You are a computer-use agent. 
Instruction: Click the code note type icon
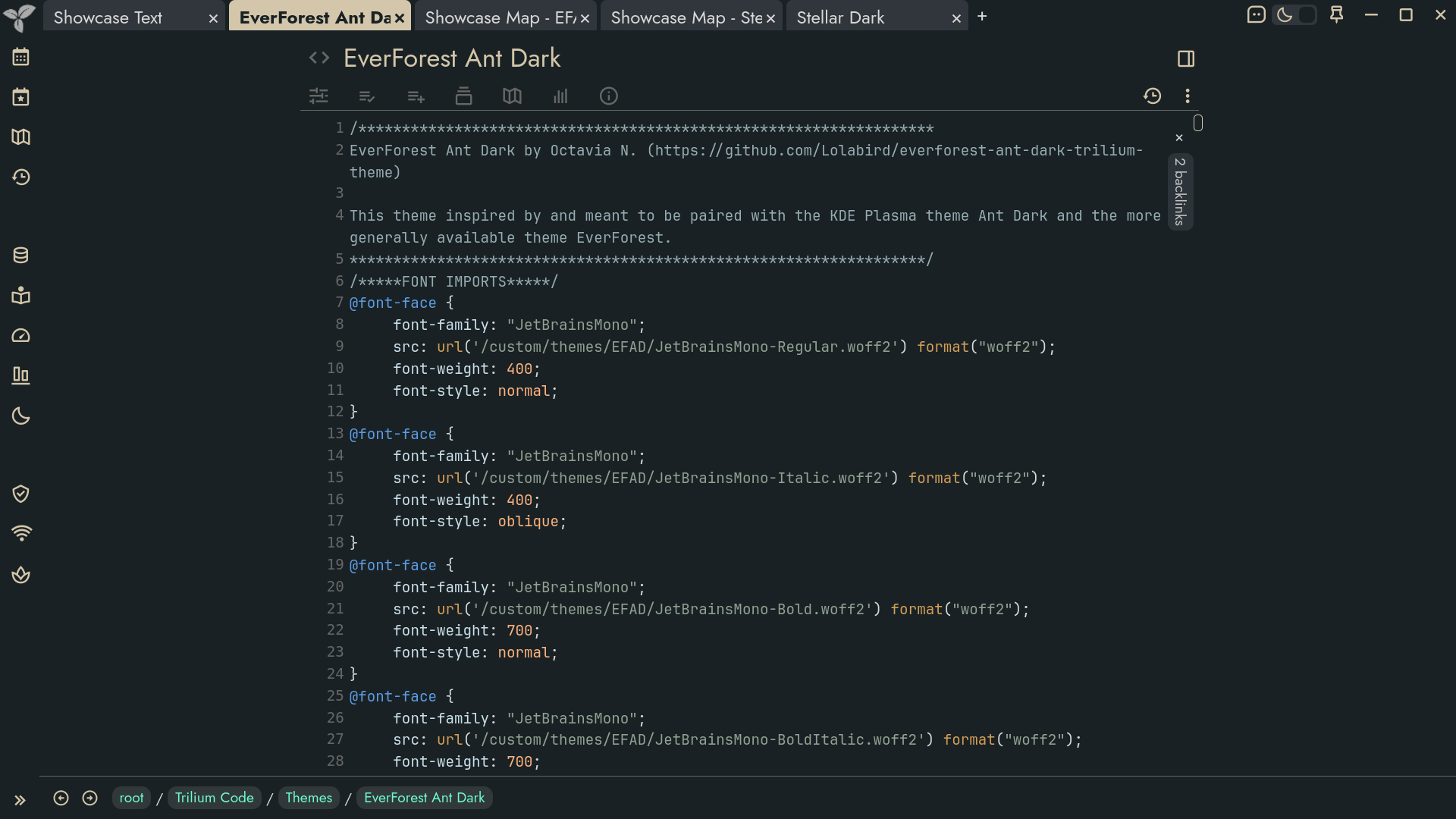(319, 58)
